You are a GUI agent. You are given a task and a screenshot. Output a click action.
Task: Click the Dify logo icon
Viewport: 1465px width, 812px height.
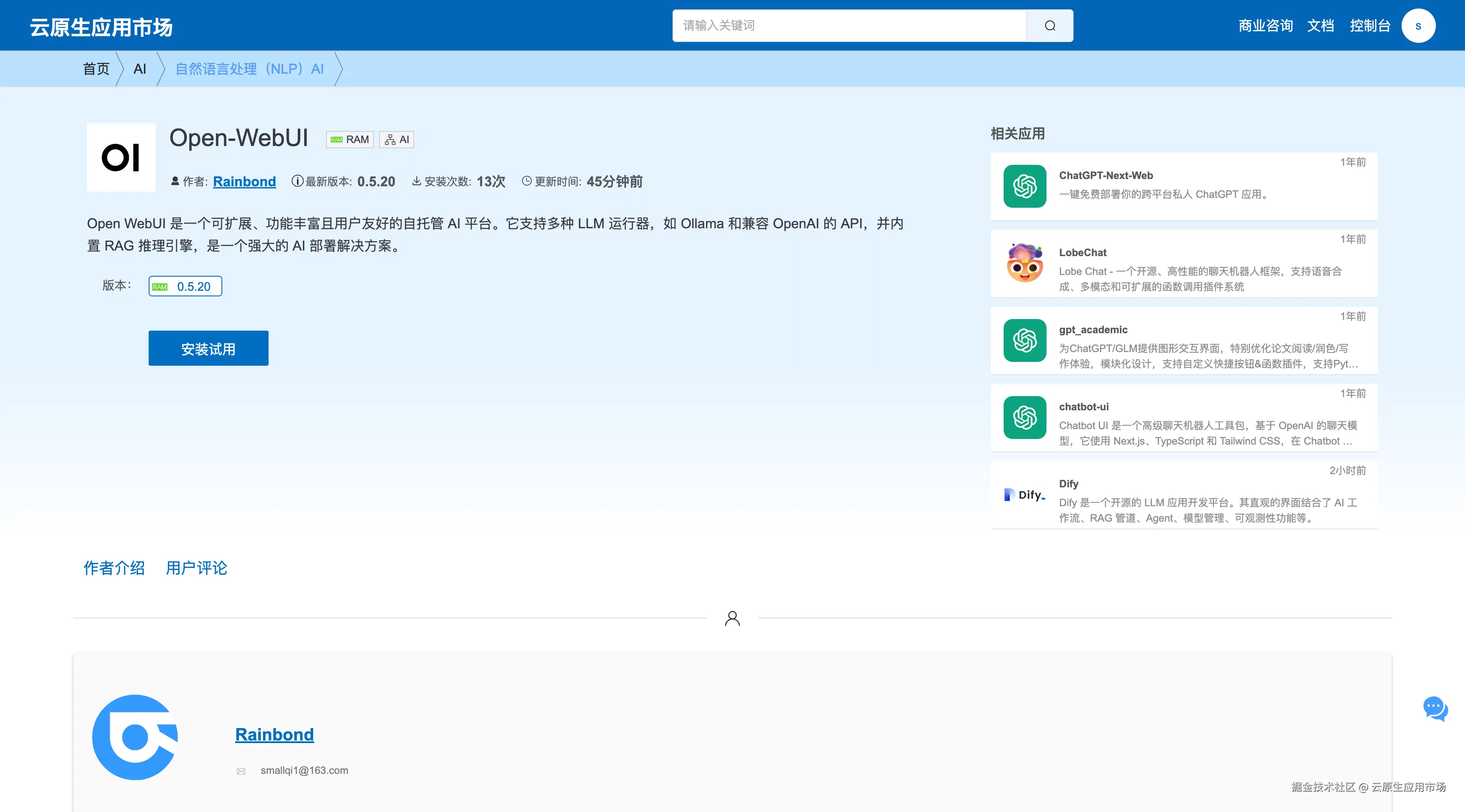tap(1024, 495)
